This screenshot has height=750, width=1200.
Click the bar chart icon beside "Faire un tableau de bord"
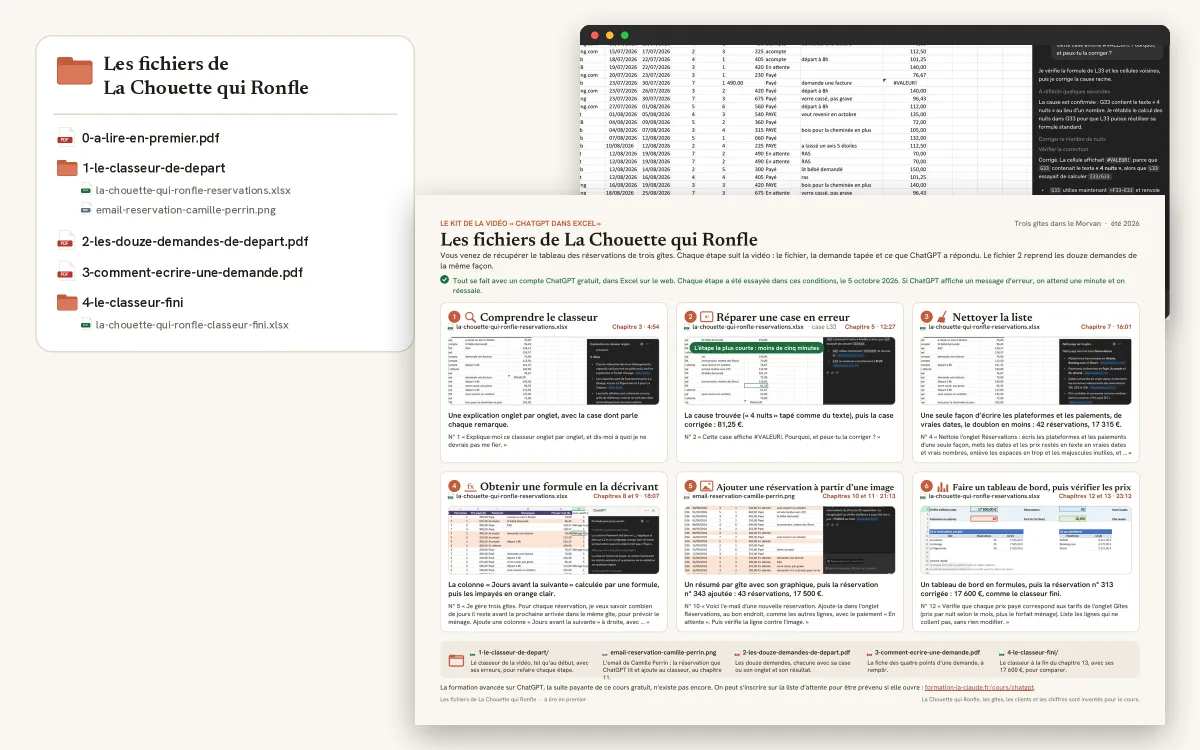[942, 486]
